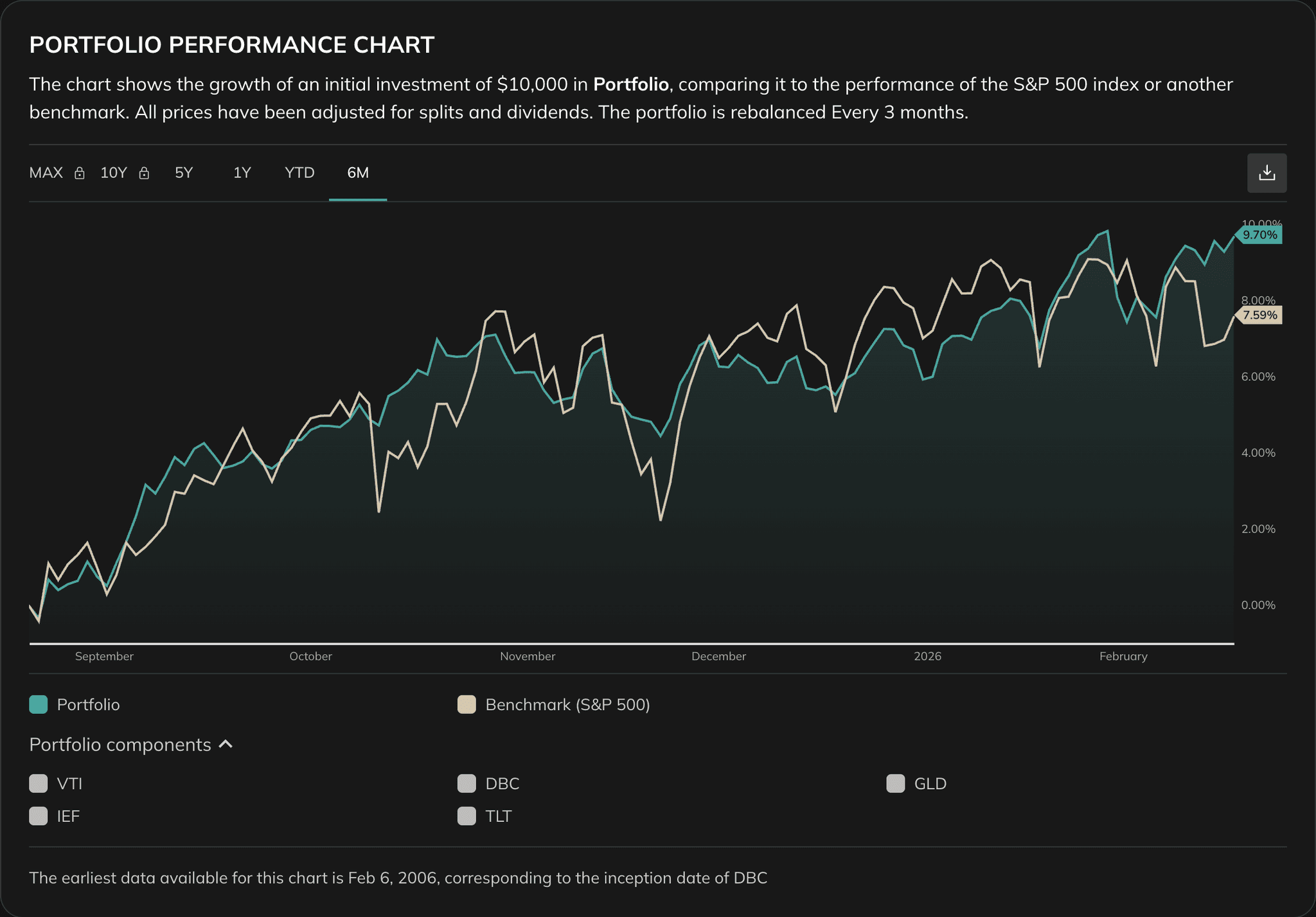Click the download chart icon
This screenshot has height=917, width=1316.
(1267, 172)
